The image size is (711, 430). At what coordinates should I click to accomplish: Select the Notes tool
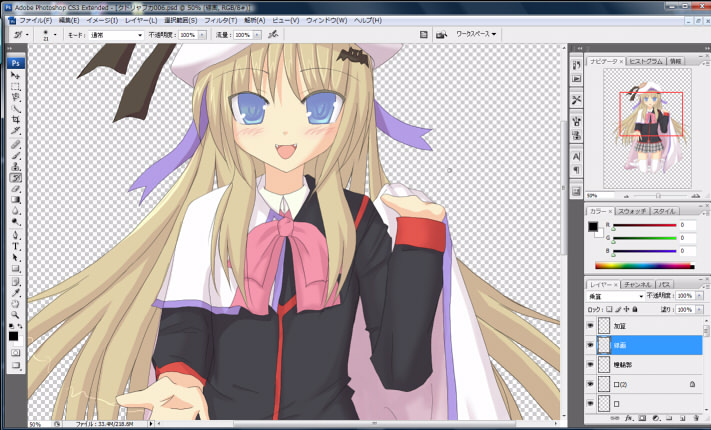click(x=15, y=282)
